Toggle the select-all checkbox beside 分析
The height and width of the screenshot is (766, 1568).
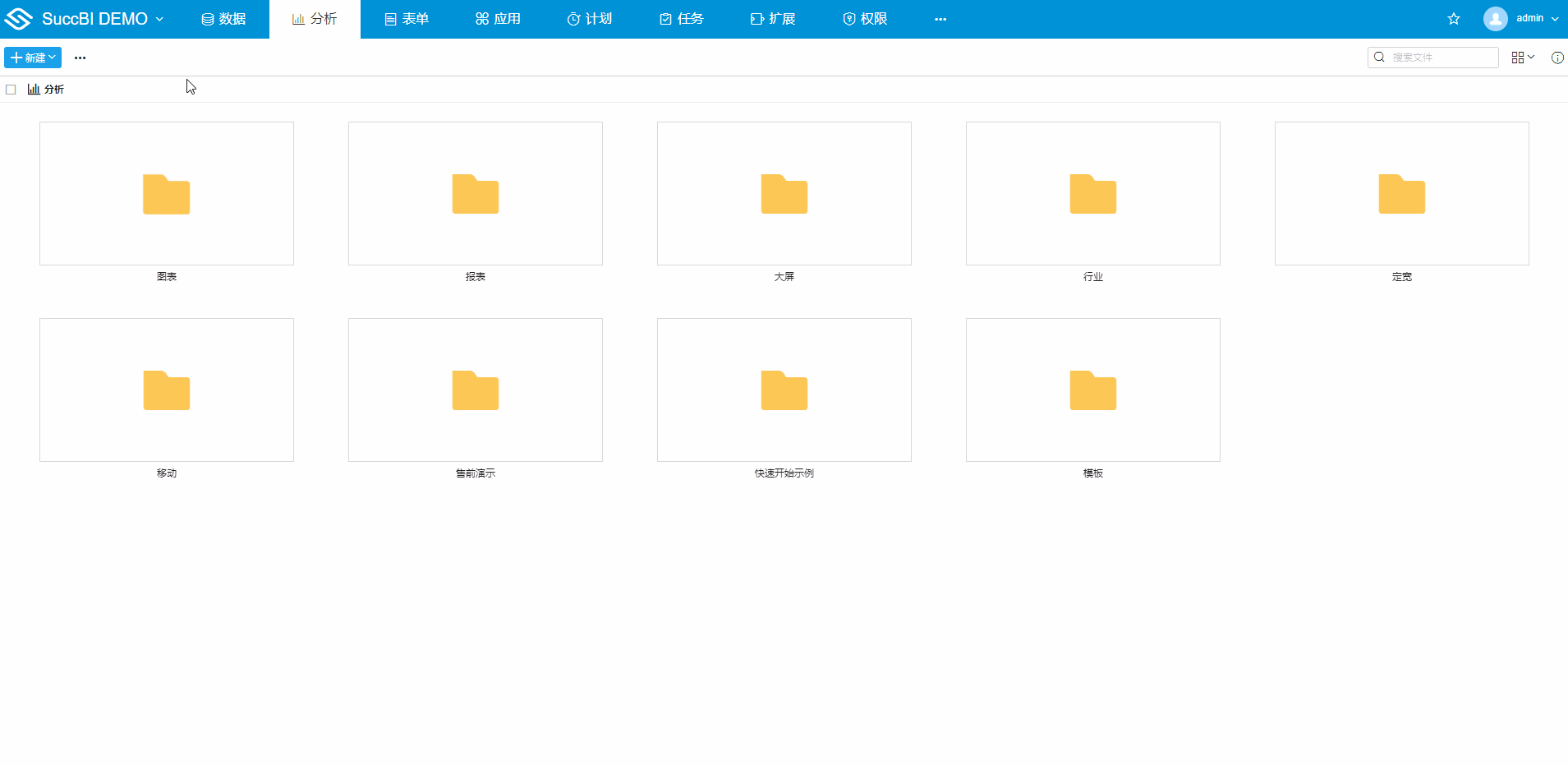[11, 90]
